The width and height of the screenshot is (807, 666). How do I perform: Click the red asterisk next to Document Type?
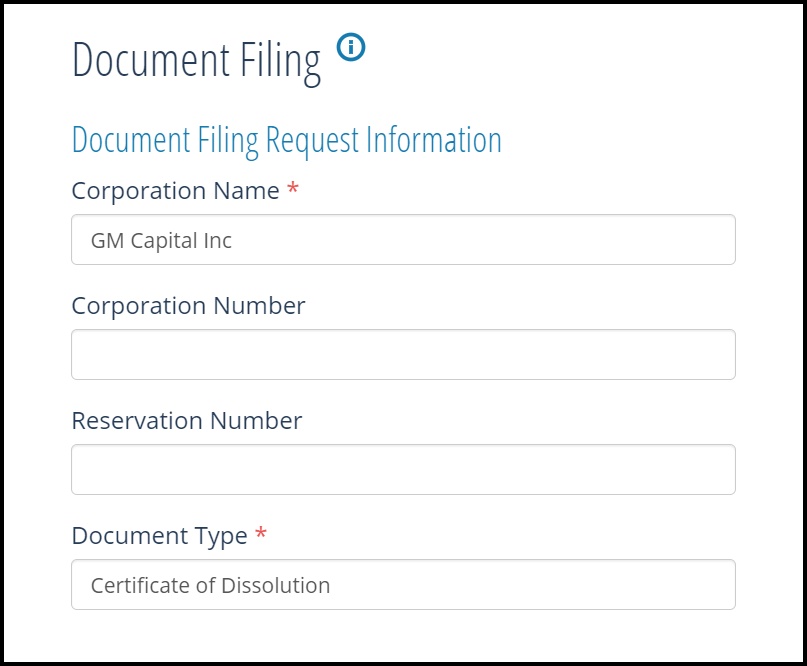(261, 535)
